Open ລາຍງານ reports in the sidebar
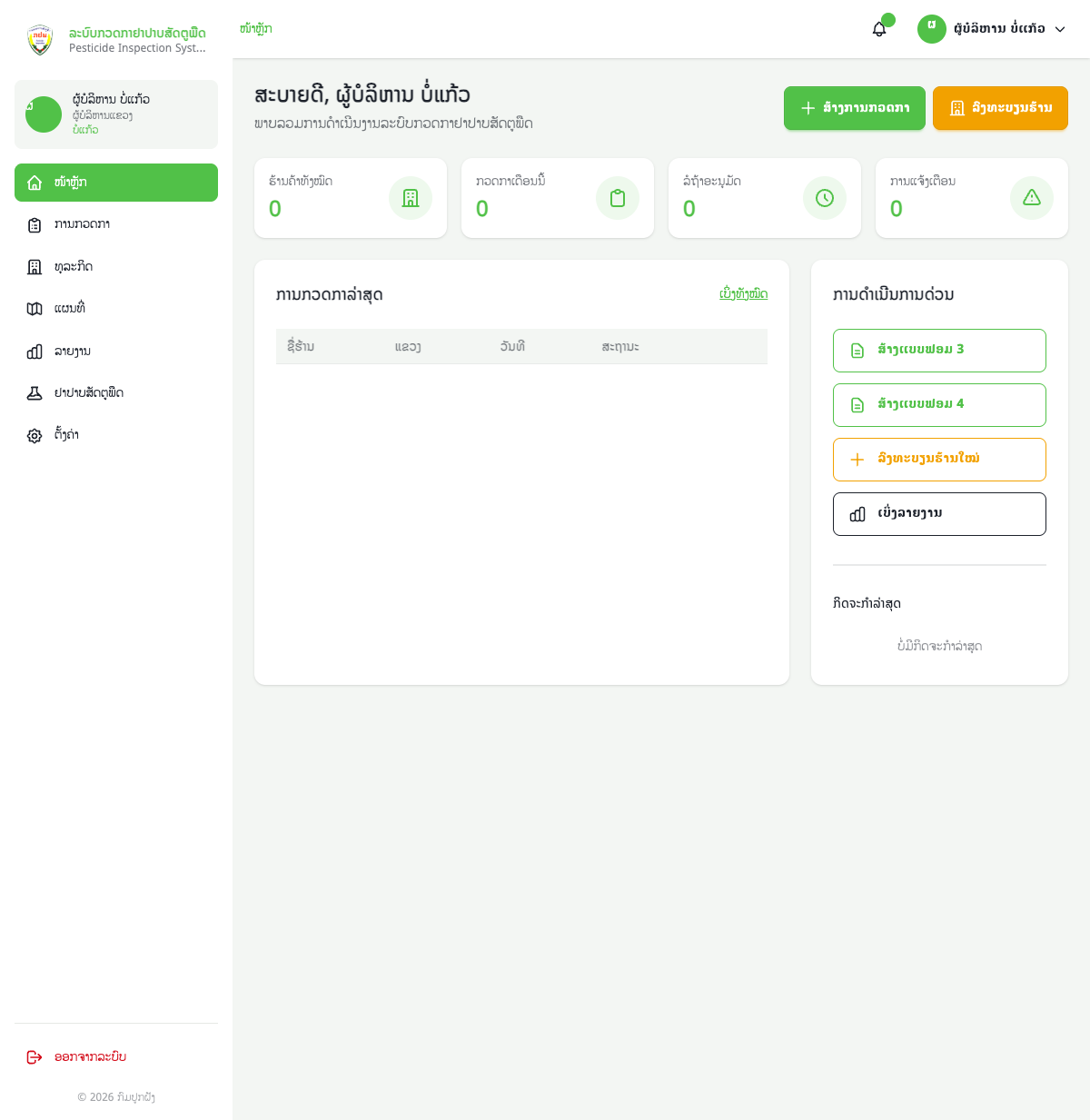 [72, 352]
